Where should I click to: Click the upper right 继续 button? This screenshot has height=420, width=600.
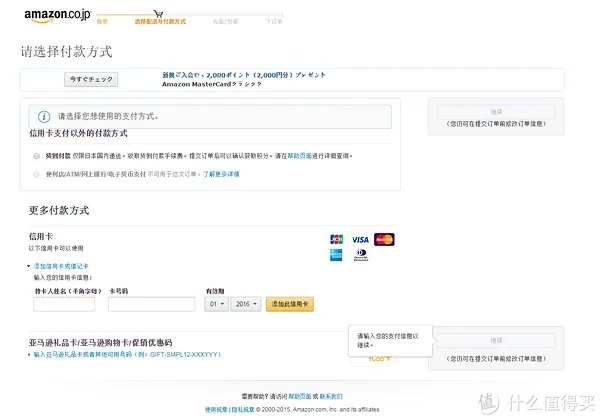[x=496, y=112]
